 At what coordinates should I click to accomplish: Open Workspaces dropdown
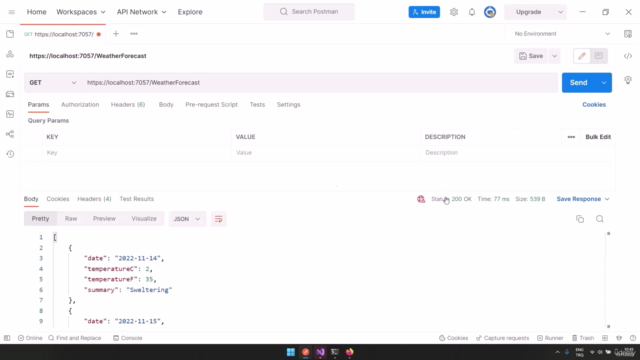click(x=81, y=12)
